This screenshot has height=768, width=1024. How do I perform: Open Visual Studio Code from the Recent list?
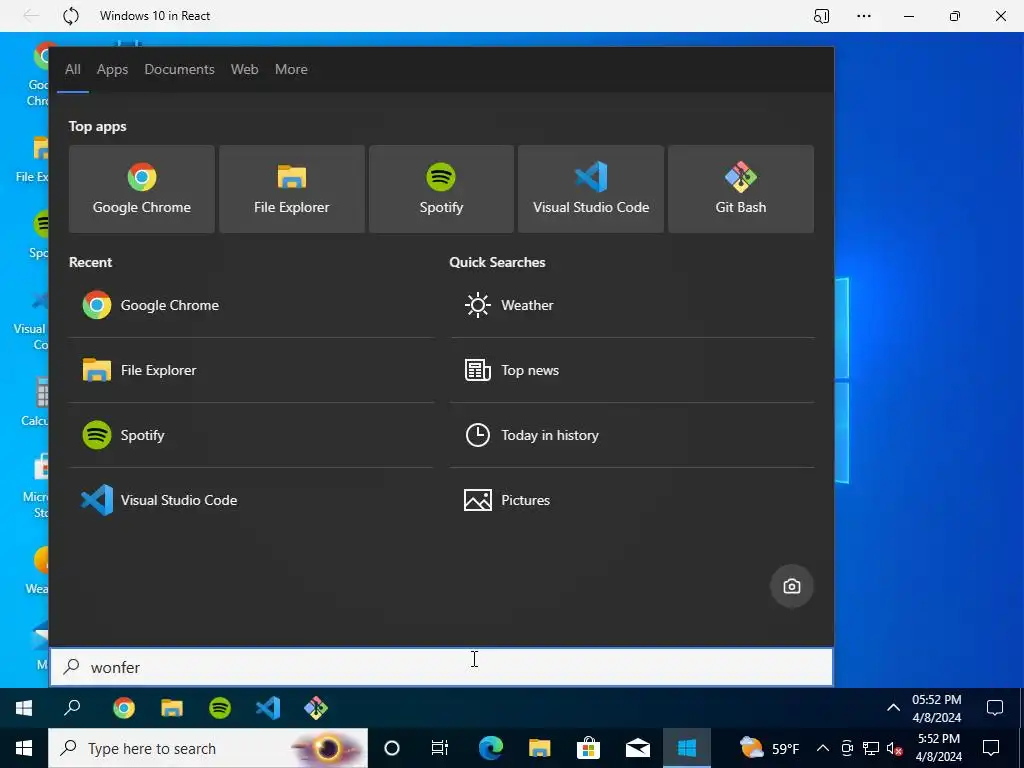click(x=251, y=500)
